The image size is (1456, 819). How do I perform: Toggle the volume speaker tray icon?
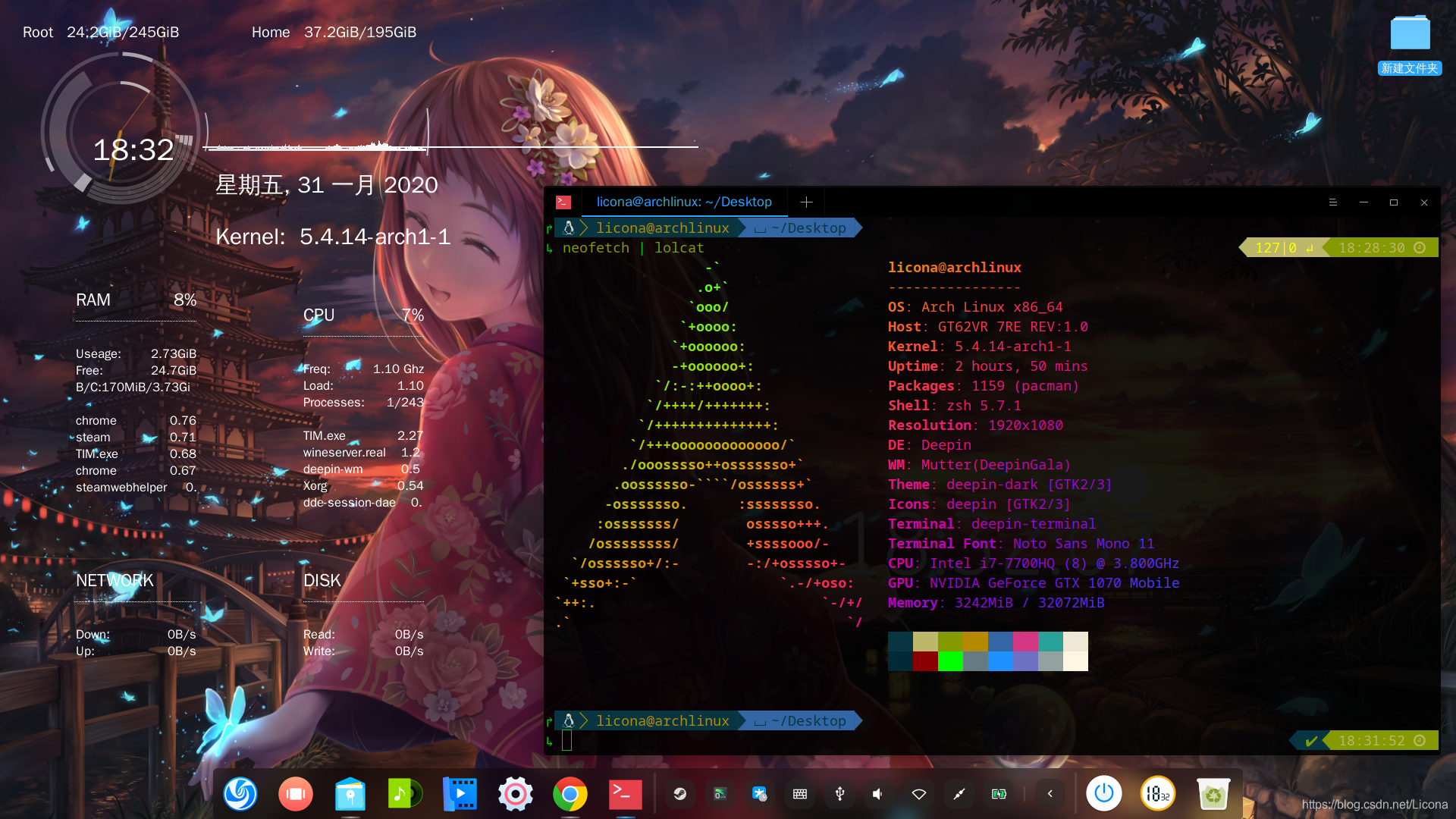coord(877,794)
